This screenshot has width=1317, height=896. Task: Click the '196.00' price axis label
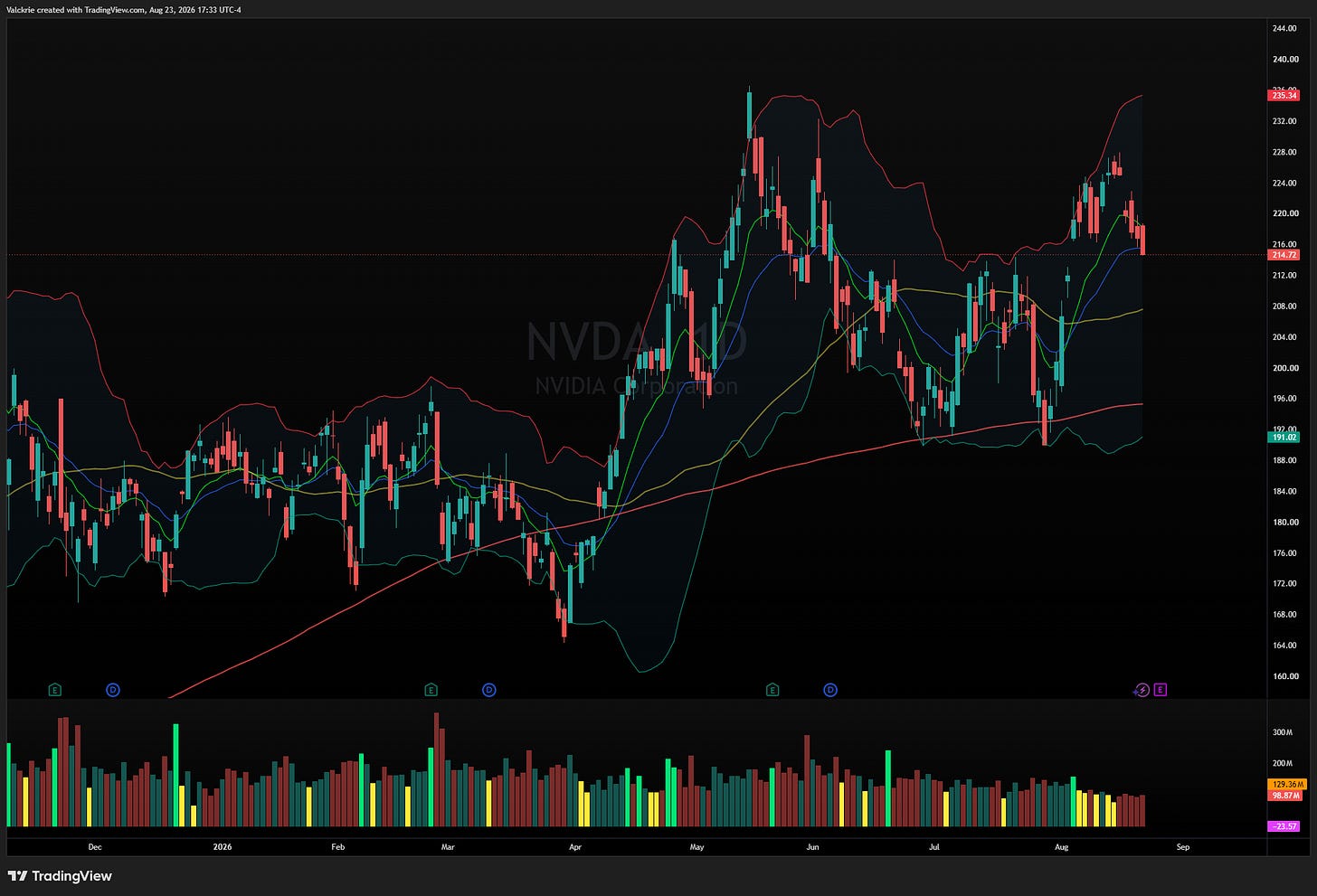(x=1285, y=399)
